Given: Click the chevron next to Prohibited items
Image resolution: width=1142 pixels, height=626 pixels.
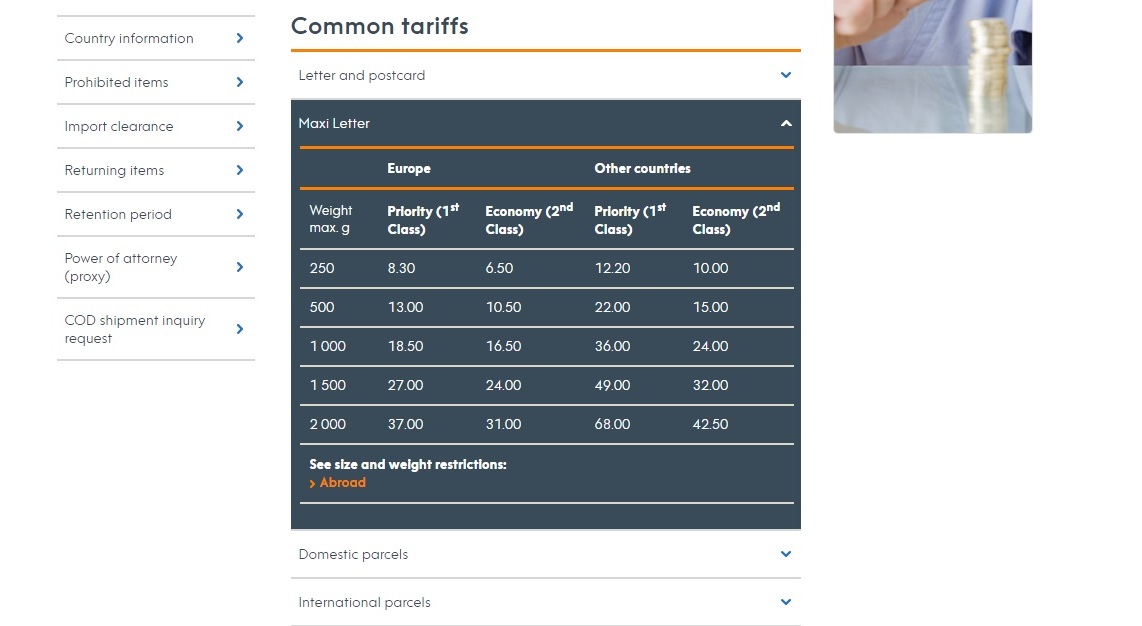Looking at the screenshot, I should tap(240, 82).
